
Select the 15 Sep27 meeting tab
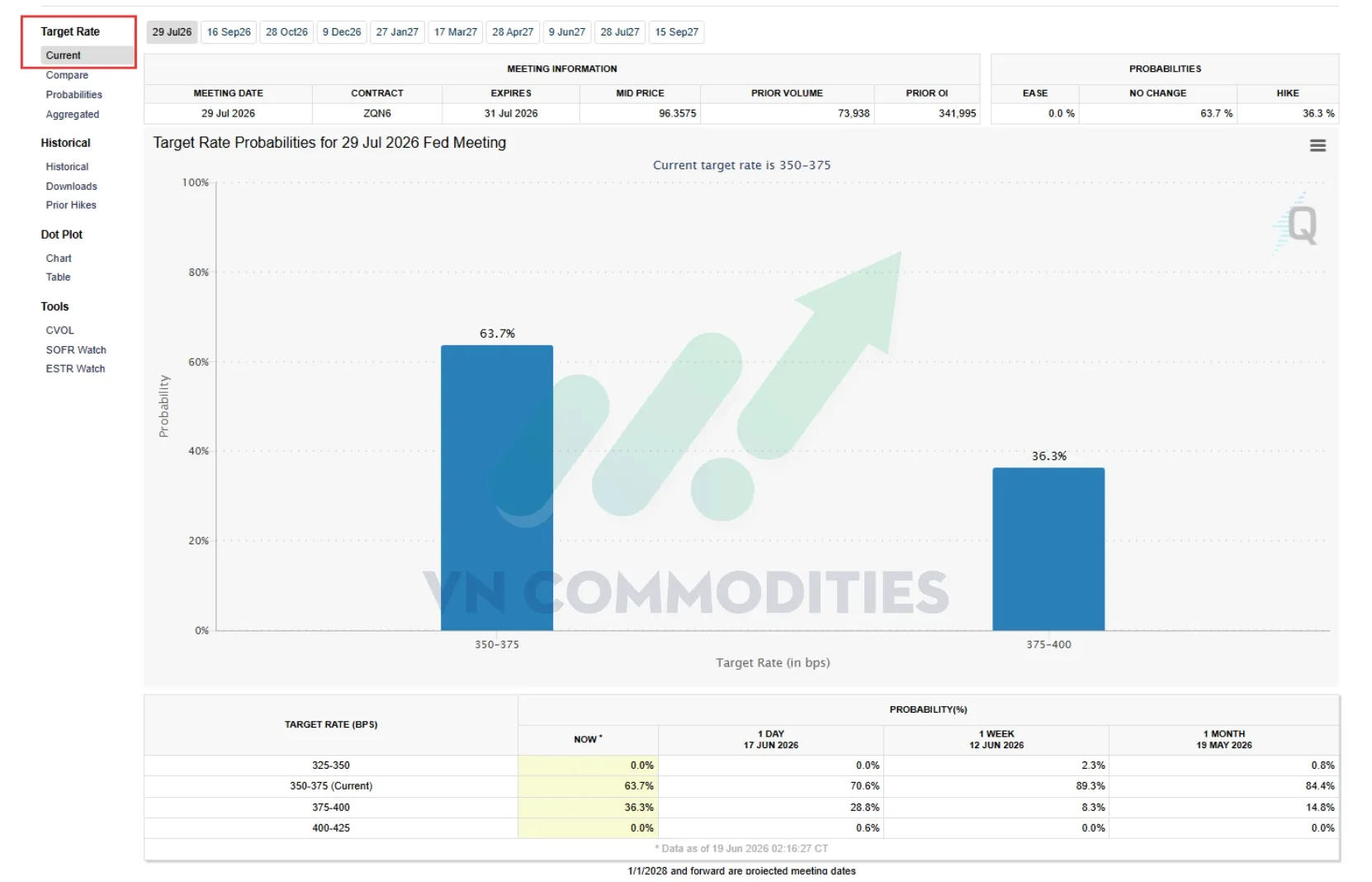[677, 32]
